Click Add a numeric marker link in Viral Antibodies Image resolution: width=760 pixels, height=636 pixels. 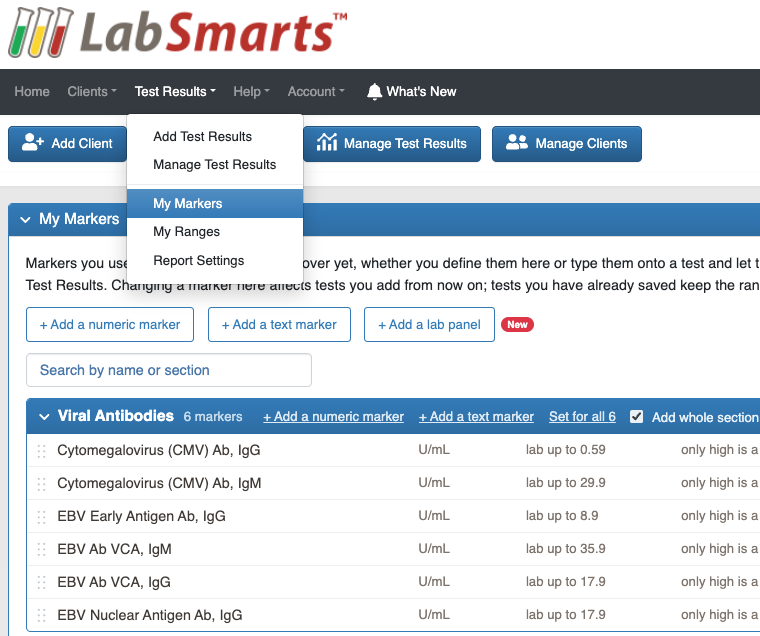click(x=333, y=416)
